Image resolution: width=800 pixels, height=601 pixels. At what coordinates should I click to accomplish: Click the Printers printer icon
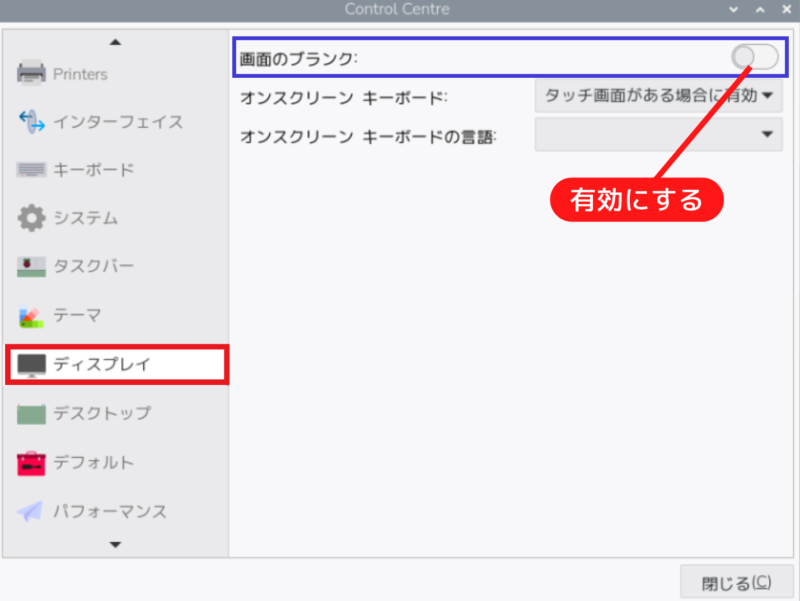(x=32, y=73)
